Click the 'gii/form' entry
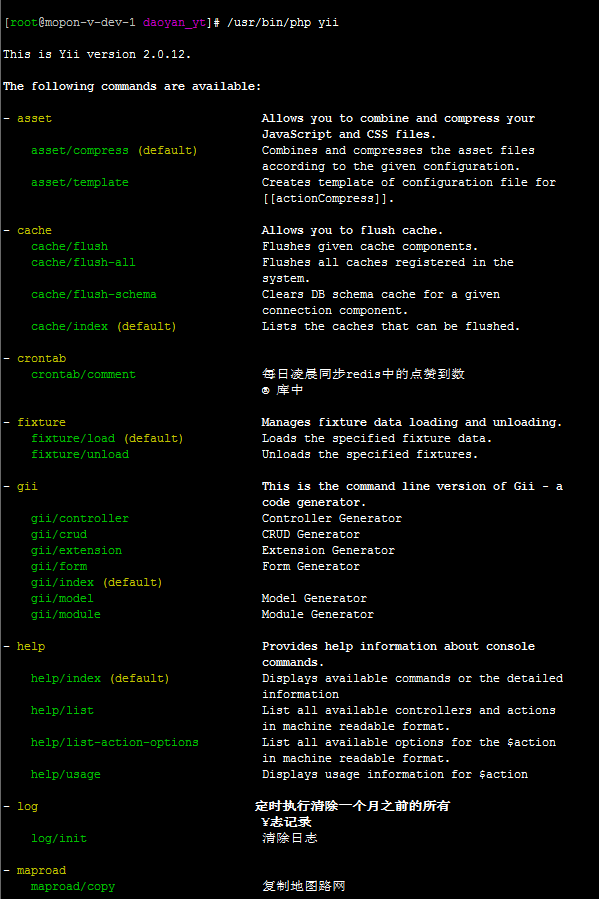 pos(58,566)
